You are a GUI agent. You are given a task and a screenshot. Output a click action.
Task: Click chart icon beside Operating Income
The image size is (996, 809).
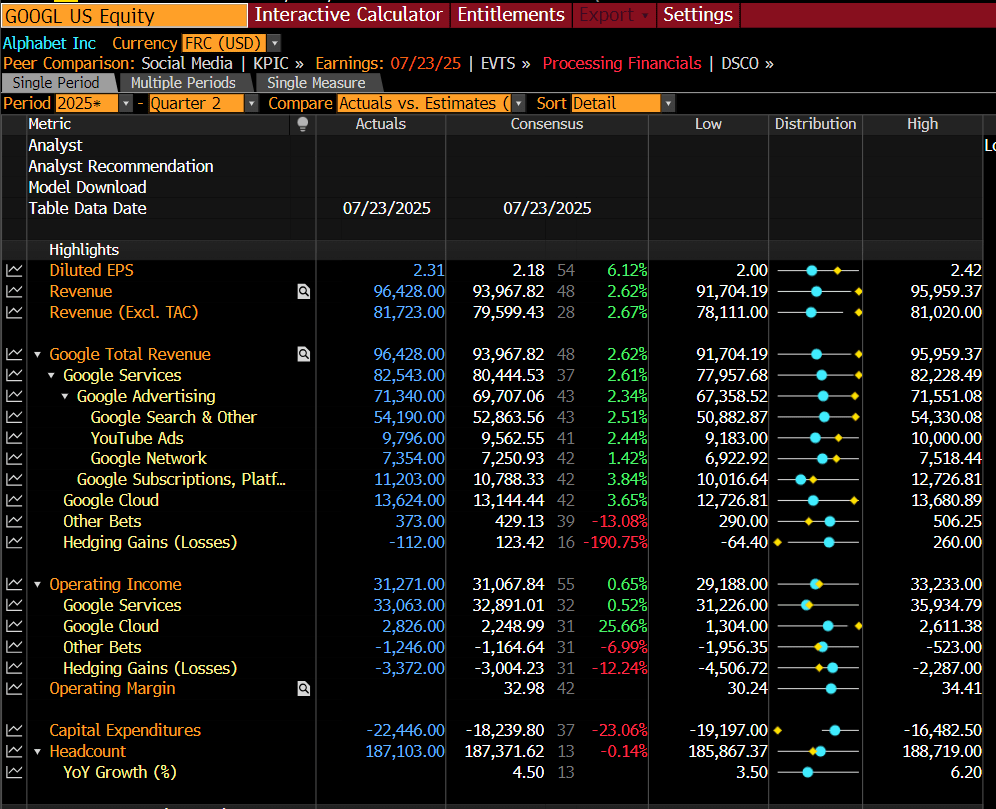point(14,585)
